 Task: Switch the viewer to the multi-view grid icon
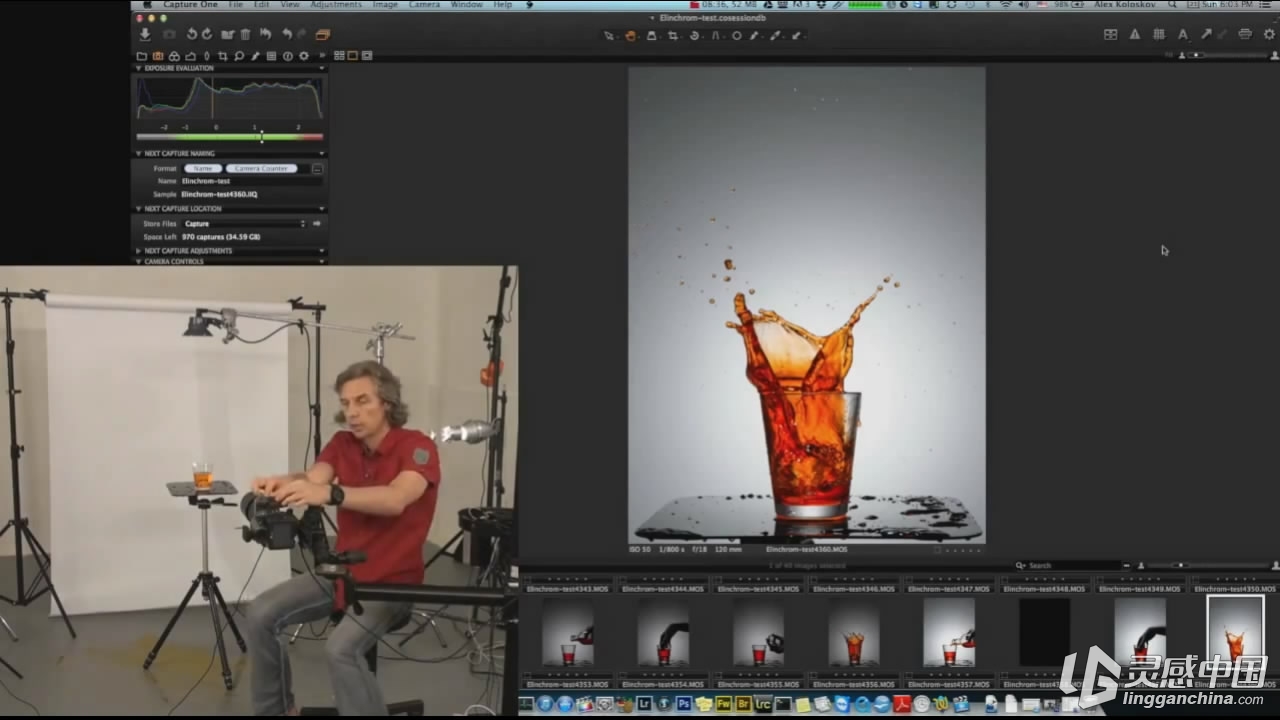pos(339,56)
